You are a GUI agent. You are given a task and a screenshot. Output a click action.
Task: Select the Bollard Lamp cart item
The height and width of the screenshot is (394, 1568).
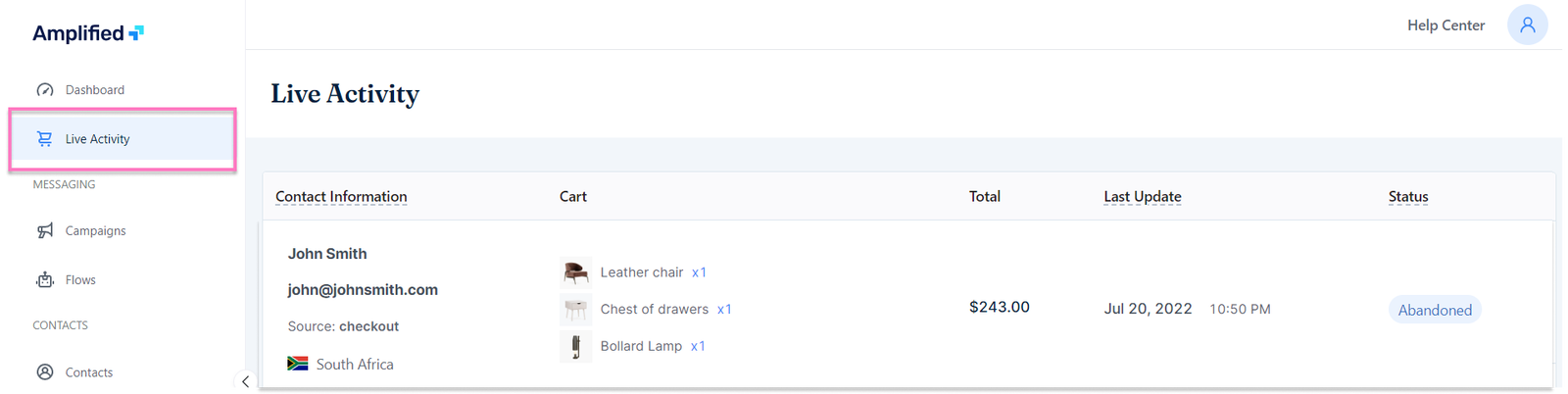click(641, 346)
